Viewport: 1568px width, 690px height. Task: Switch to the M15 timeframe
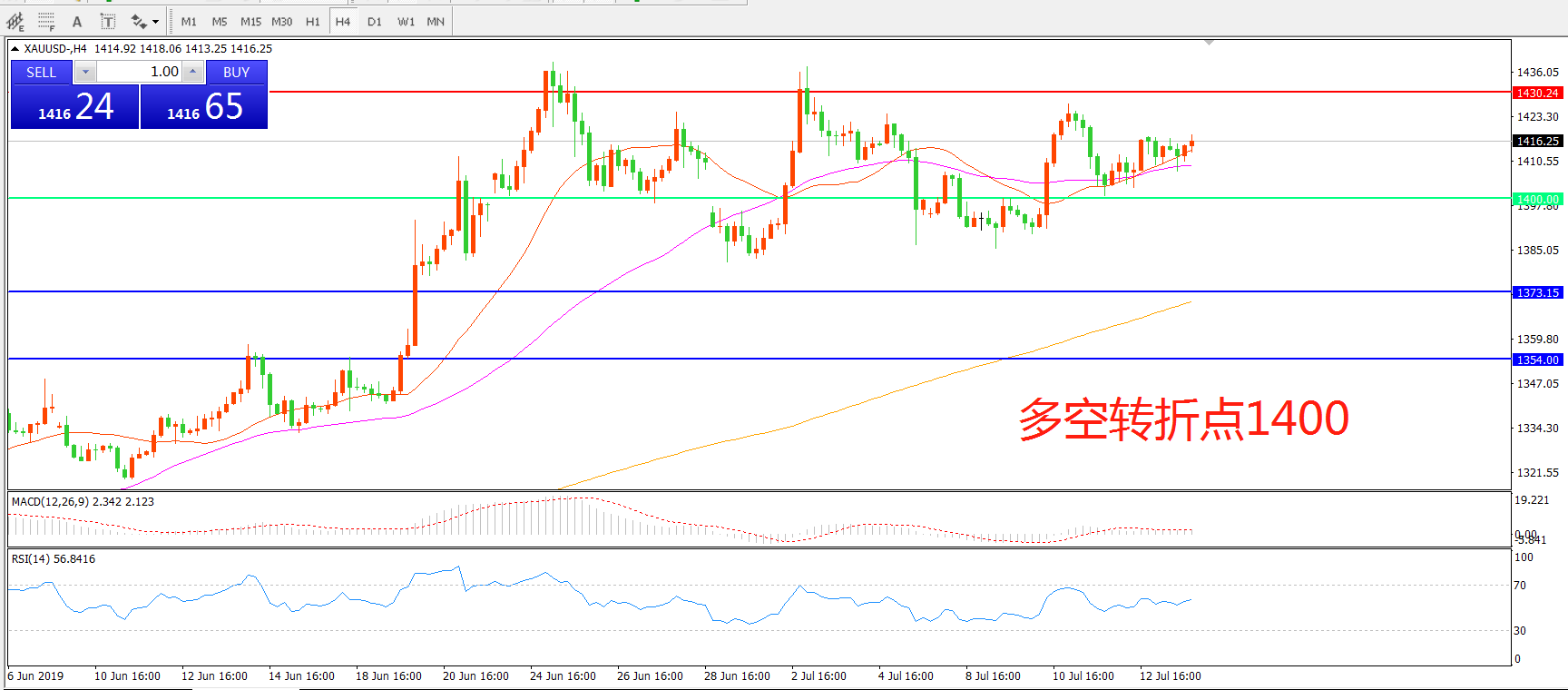click(250, 21)
